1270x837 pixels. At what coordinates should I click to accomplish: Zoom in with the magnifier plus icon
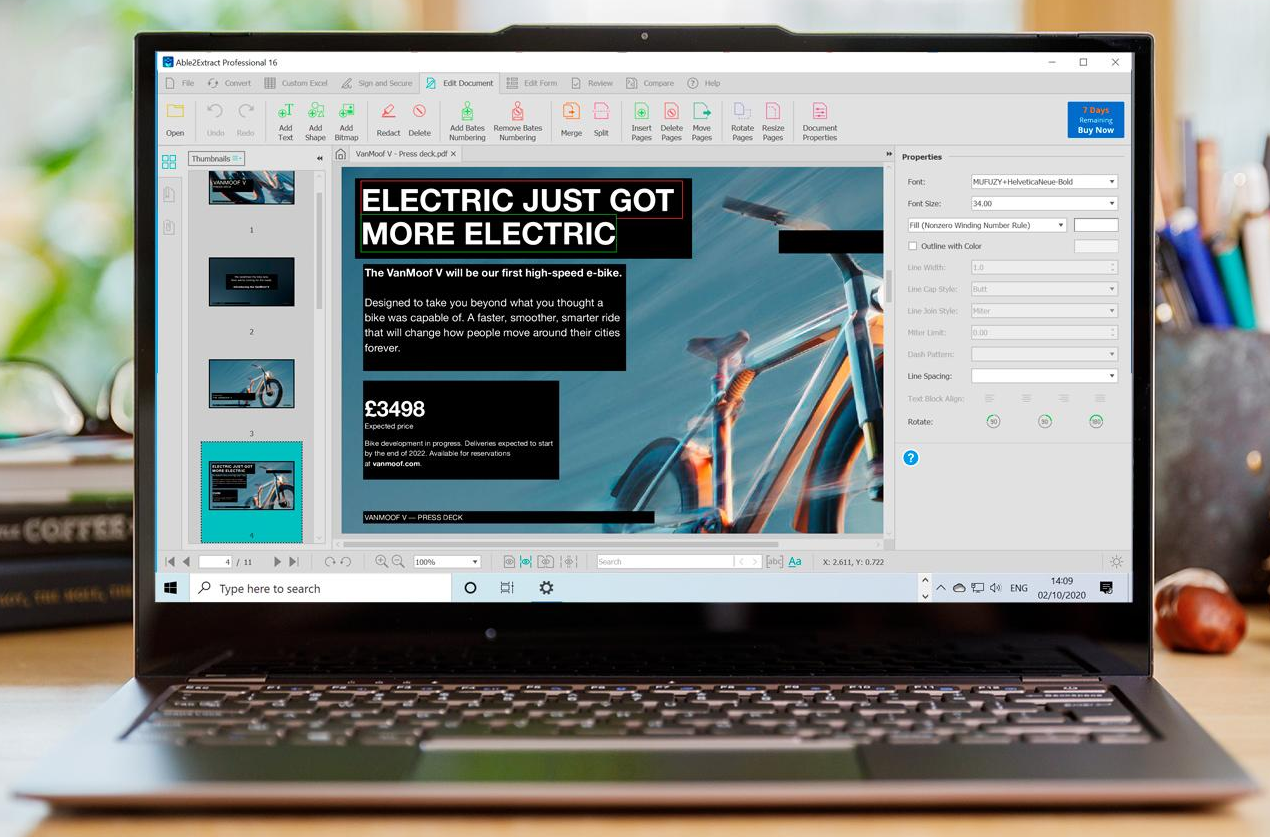click(381, 562)
